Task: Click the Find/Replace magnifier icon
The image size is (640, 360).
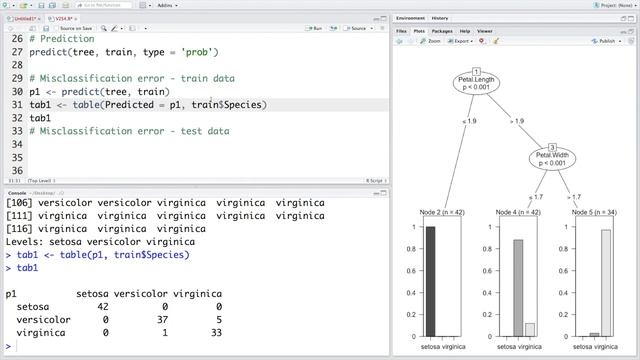Action: [104, 29]
